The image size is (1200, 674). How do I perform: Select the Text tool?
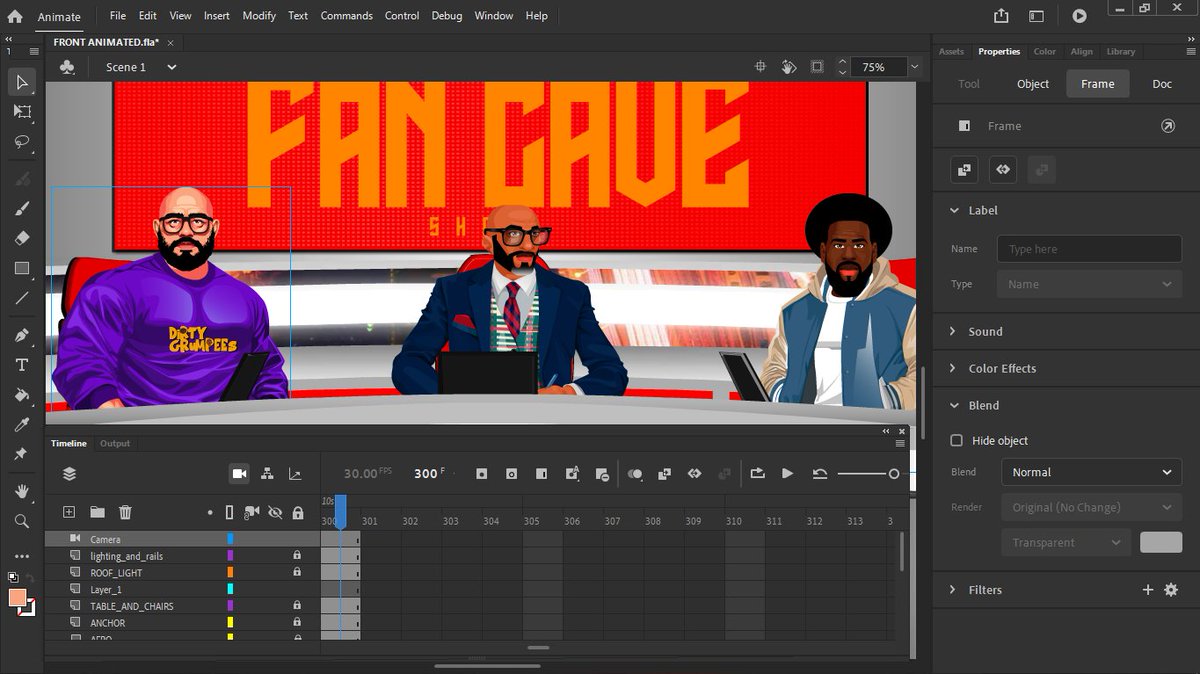tap(22, 365)
